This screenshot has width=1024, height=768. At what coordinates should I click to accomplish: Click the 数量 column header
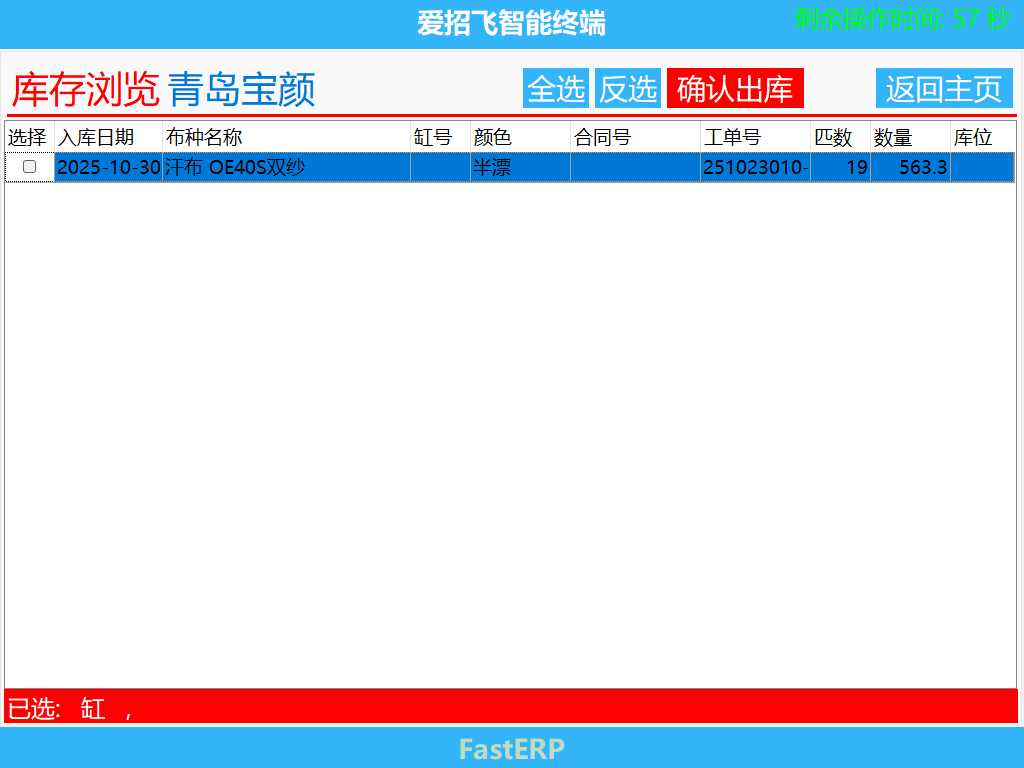pyautogui.click(x=892, y=137)
